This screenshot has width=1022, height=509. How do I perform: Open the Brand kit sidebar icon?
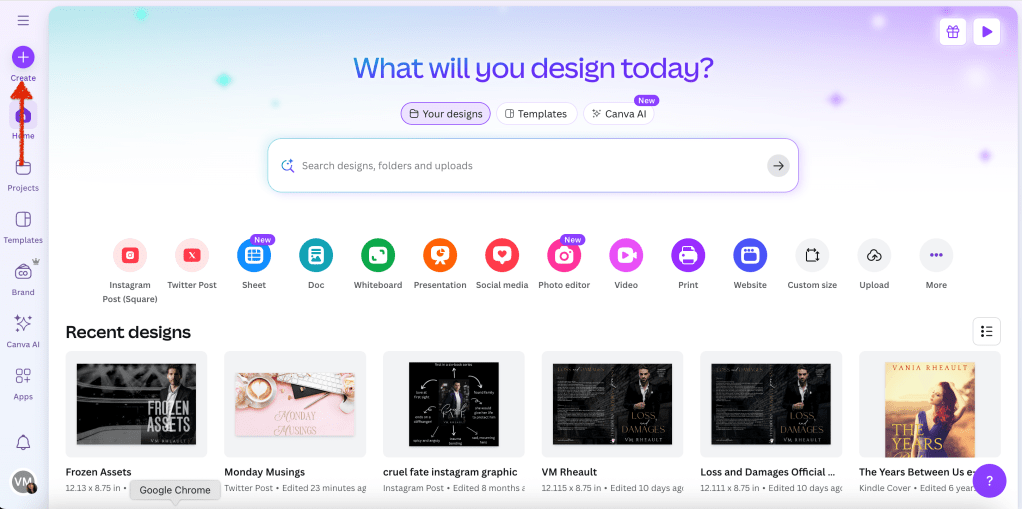(x=23, y=272)
